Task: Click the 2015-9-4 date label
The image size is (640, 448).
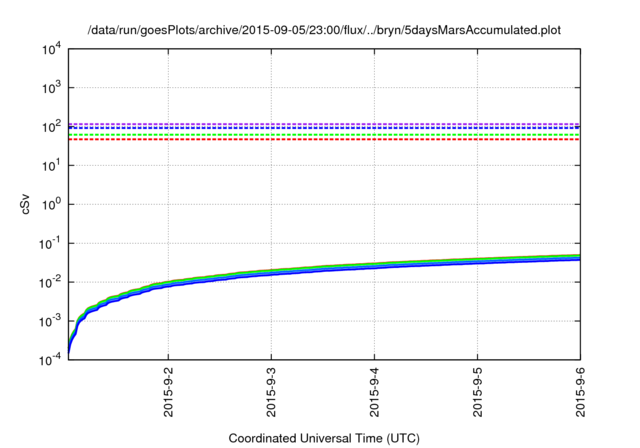Action: click(374, 392)
